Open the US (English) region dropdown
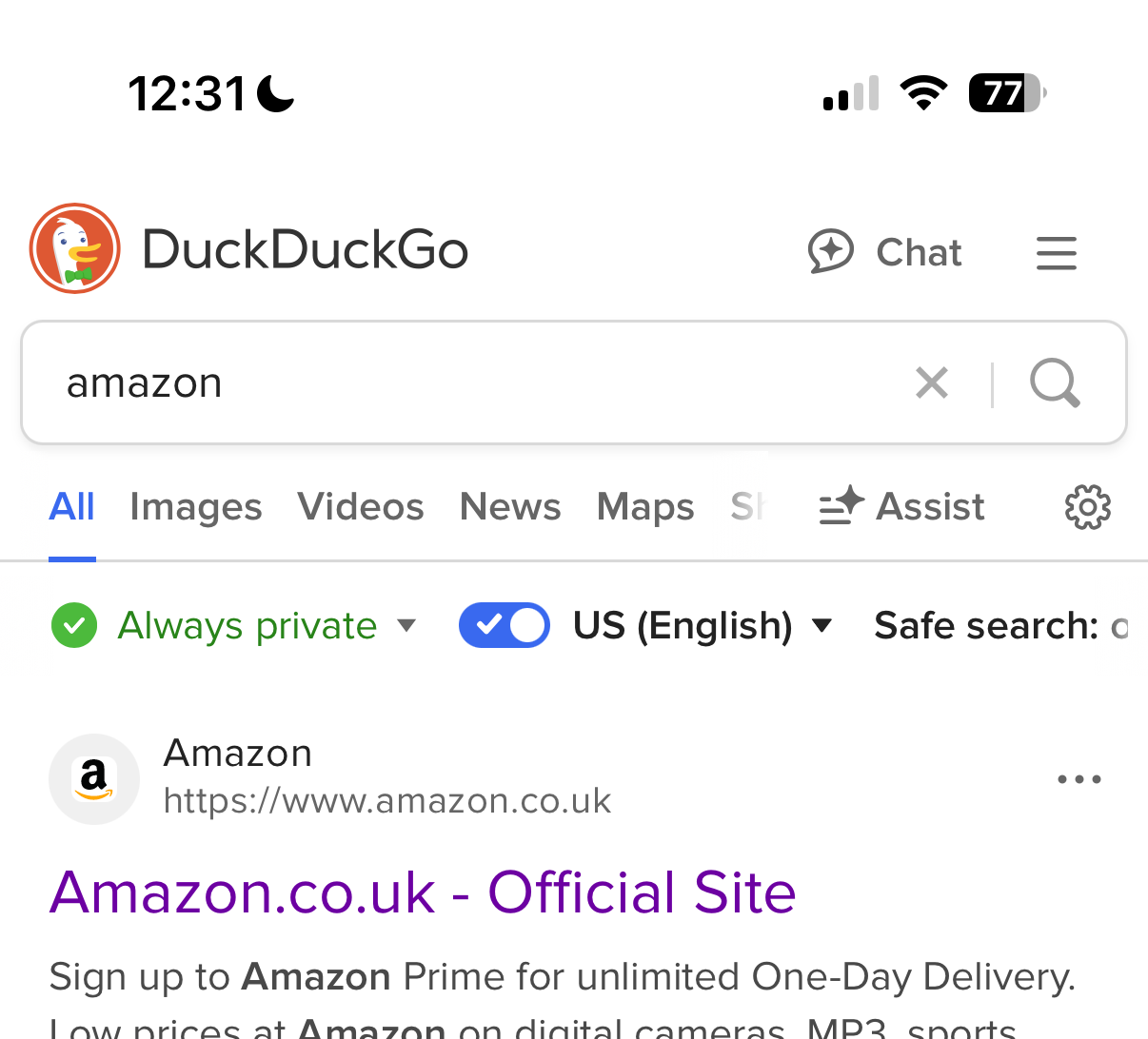Viewport: 1148px width, 1039px height. (822, 625)
